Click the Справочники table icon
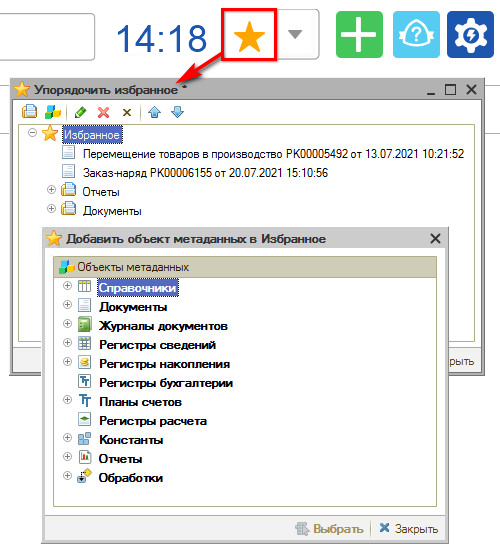Screen dimensions: 500x547 click(84, 286)
